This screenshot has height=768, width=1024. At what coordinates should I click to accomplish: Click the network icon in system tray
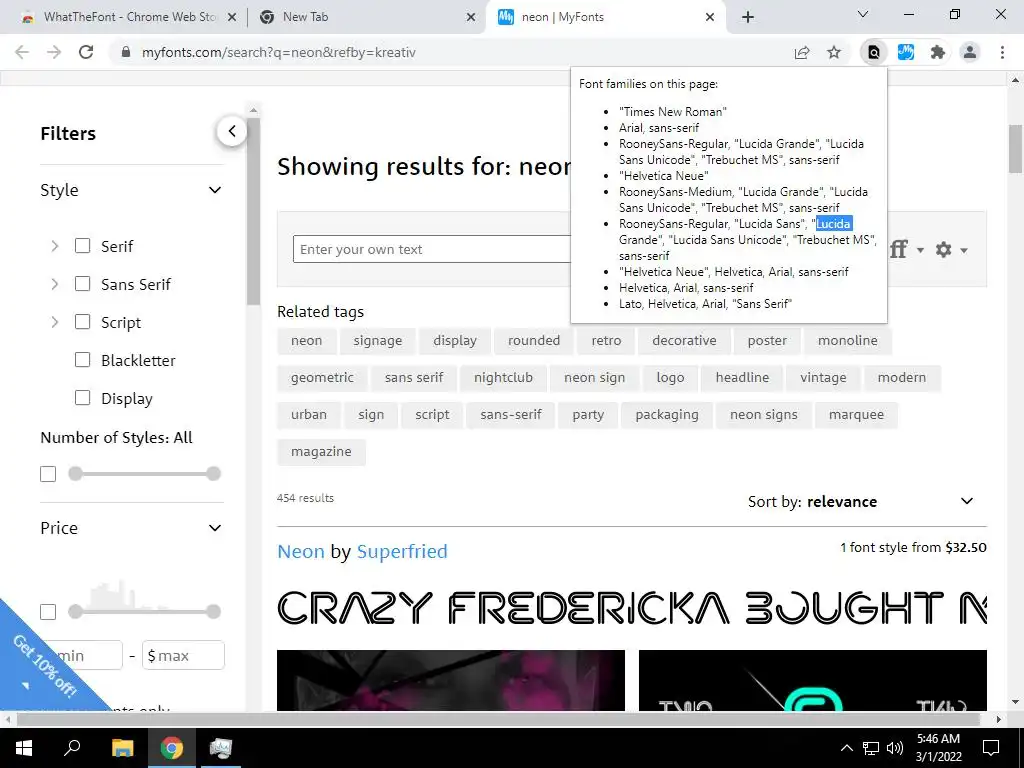[x=871, y=748]
